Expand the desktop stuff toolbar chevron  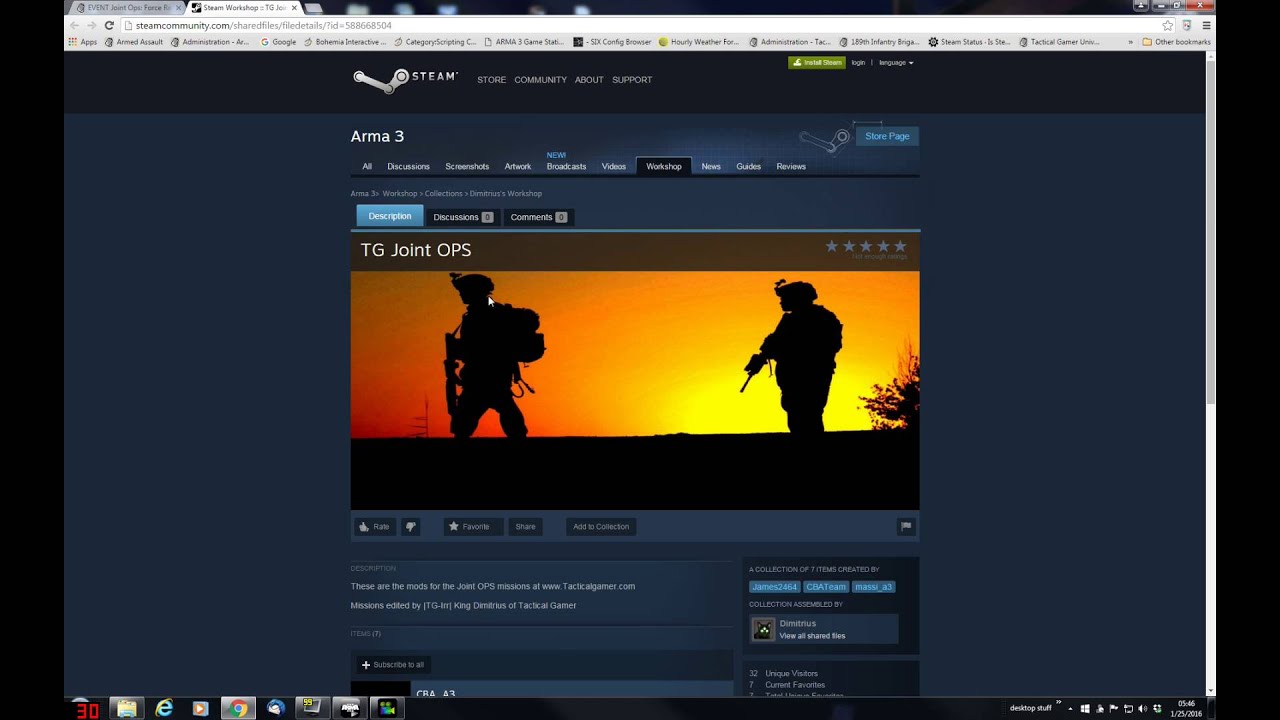click(x=1058, y=704)
